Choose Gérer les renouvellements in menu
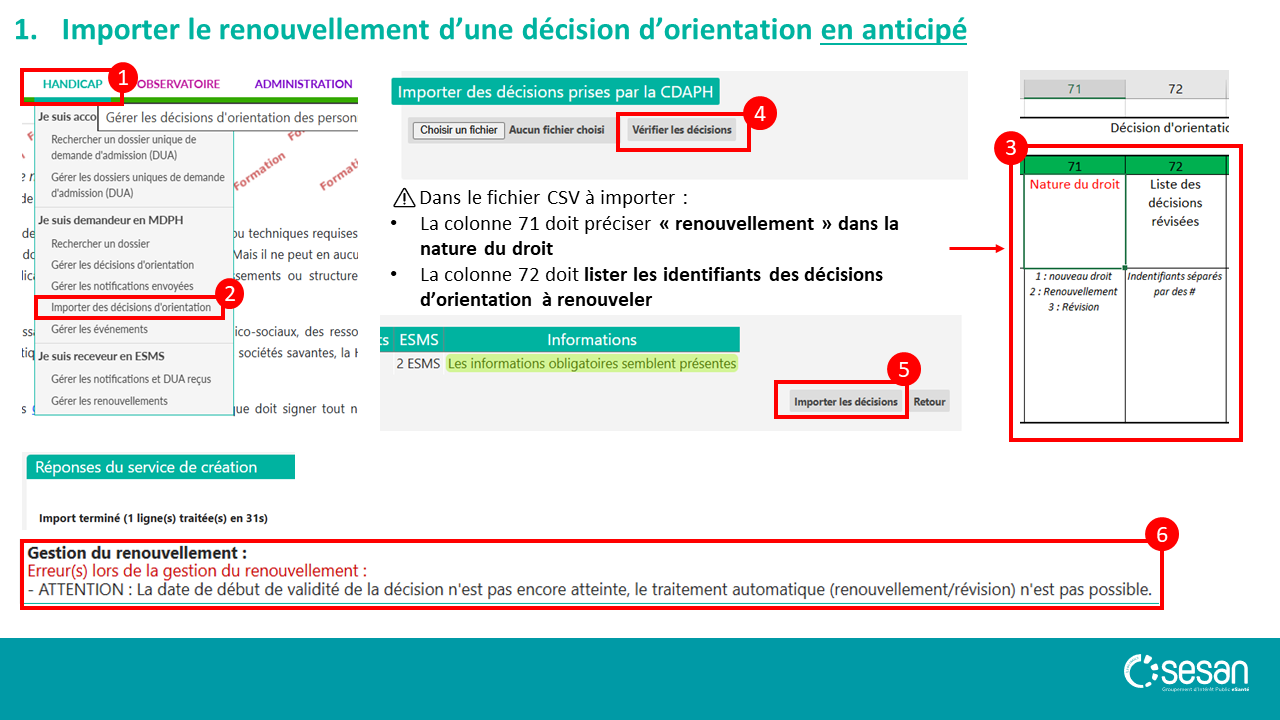 coord(110,401)
